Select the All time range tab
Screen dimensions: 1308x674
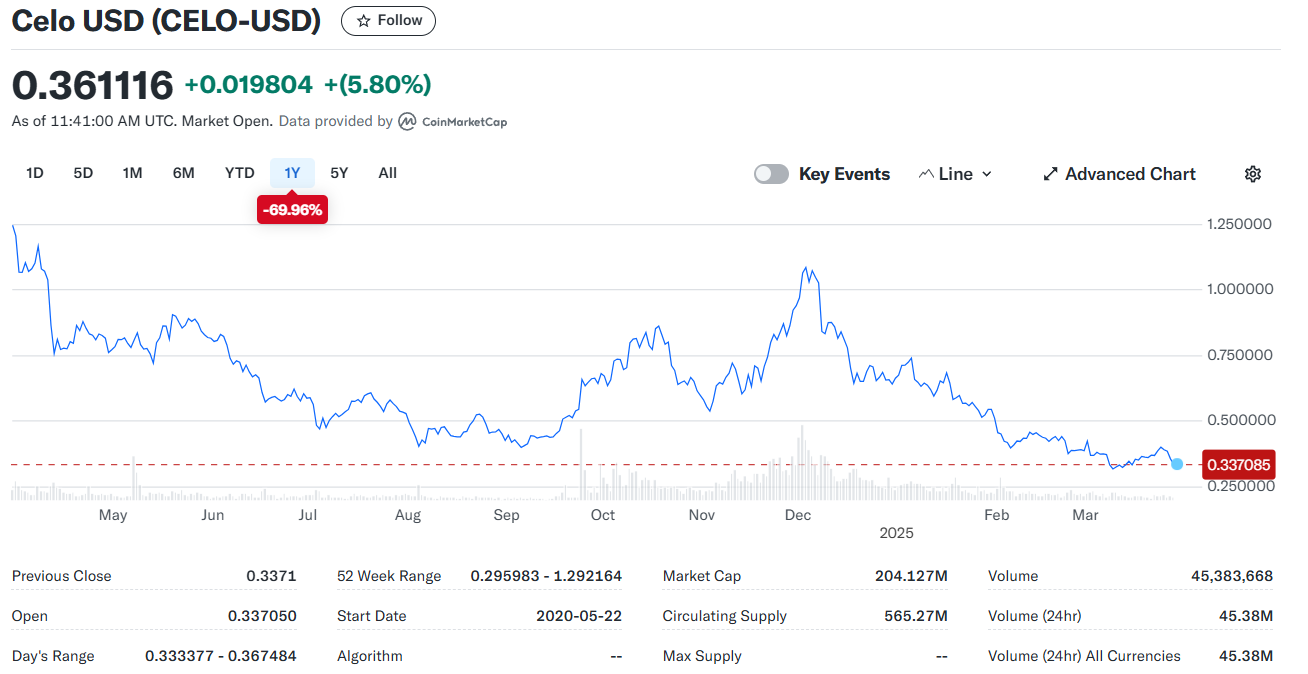coord(388,173)
